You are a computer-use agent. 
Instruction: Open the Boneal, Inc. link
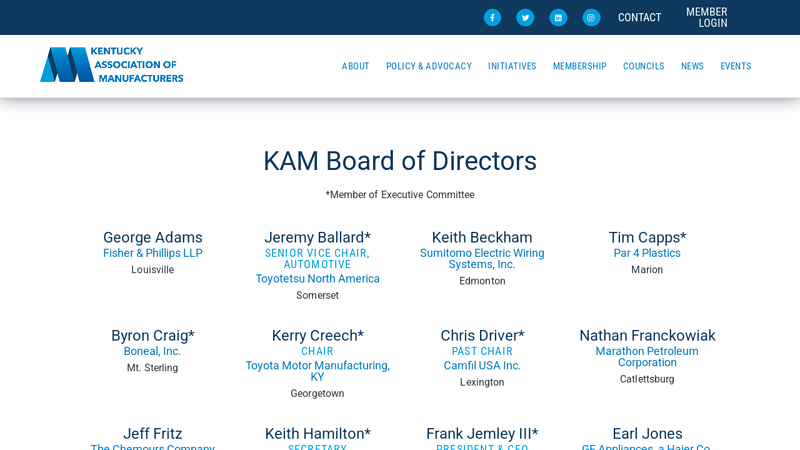tap(152, 351)
